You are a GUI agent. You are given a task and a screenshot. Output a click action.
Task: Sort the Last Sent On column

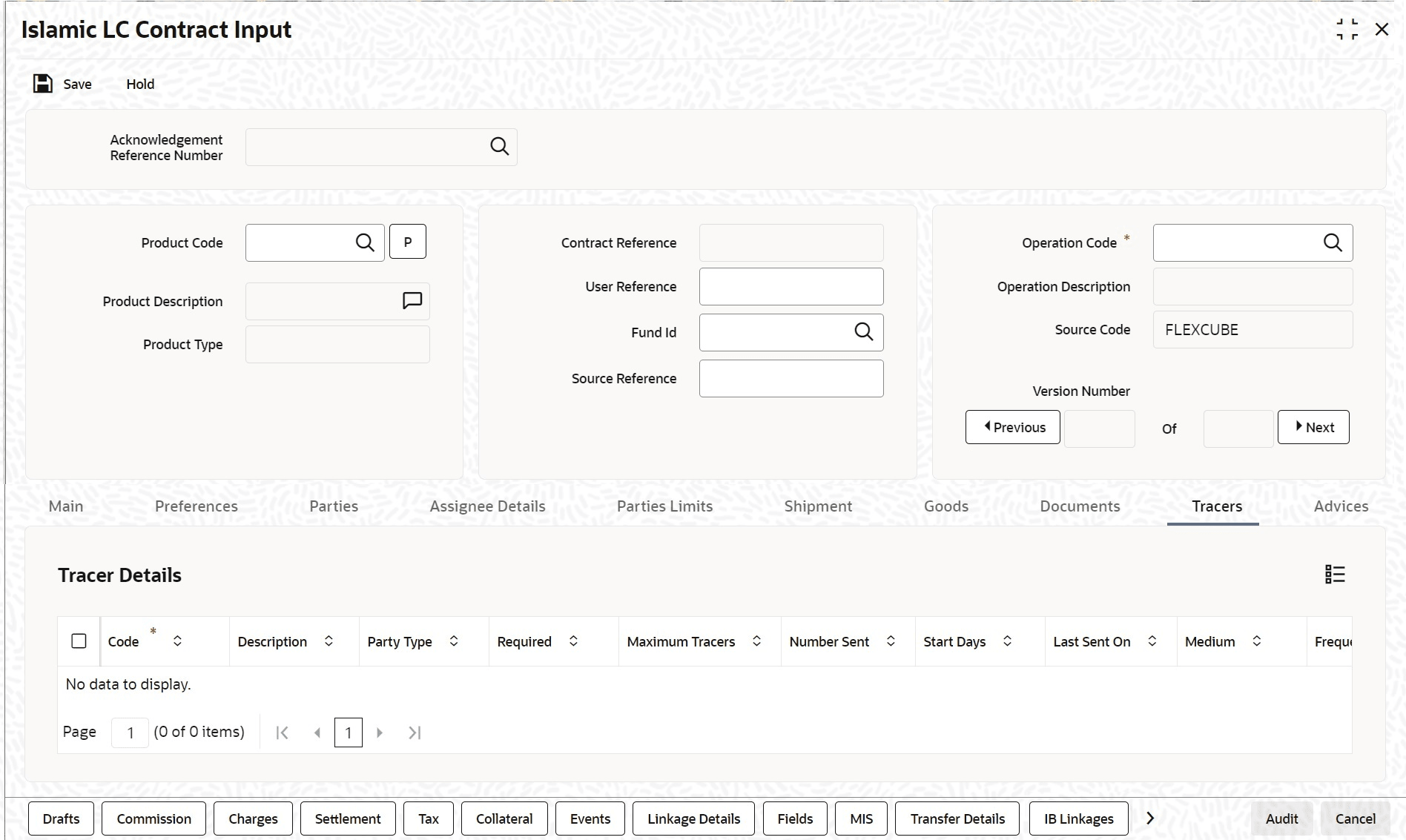click(x=1152, y=641)
